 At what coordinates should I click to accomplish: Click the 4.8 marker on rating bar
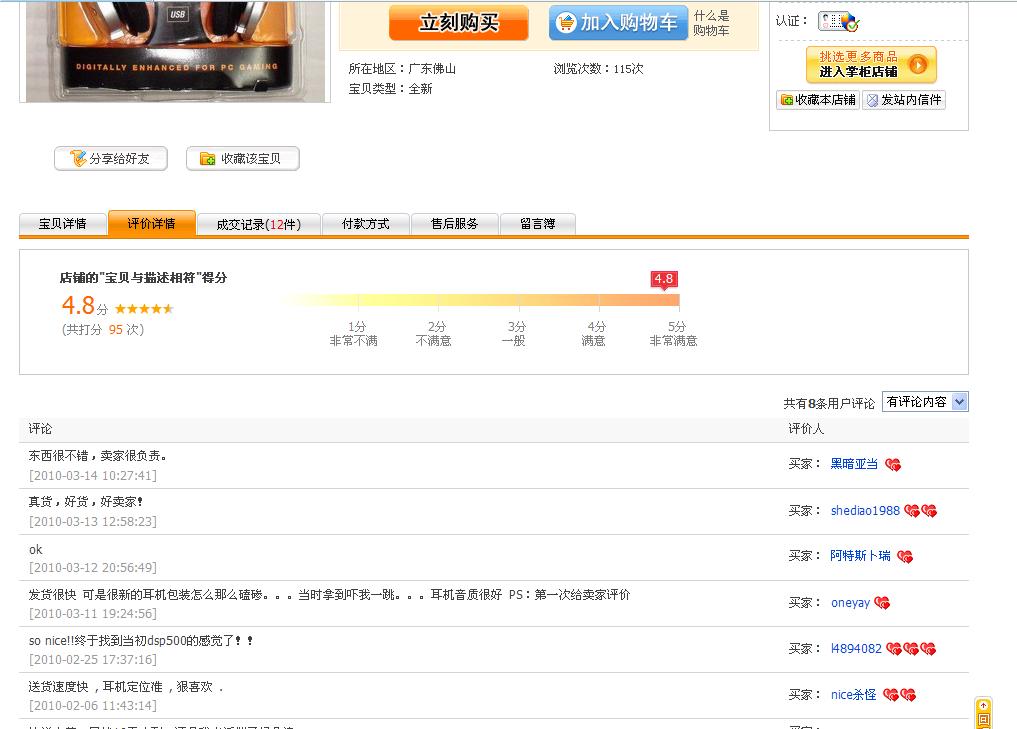click(664, 279)
